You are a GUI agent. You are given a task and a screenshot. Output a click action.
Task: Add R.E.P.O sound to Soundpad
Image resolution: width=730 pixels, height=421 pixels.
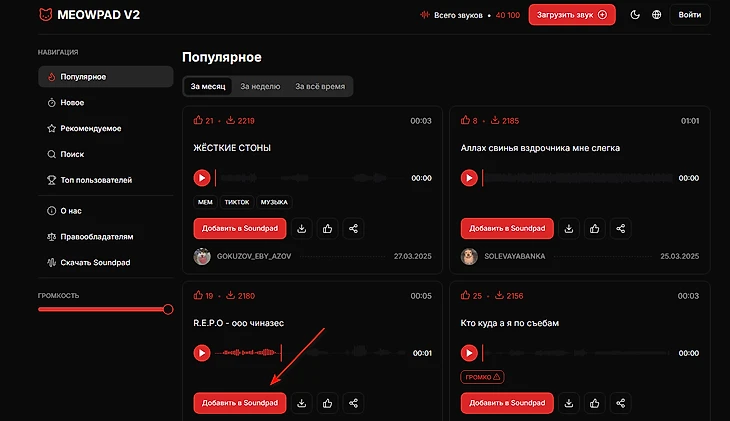pos(240,403)
